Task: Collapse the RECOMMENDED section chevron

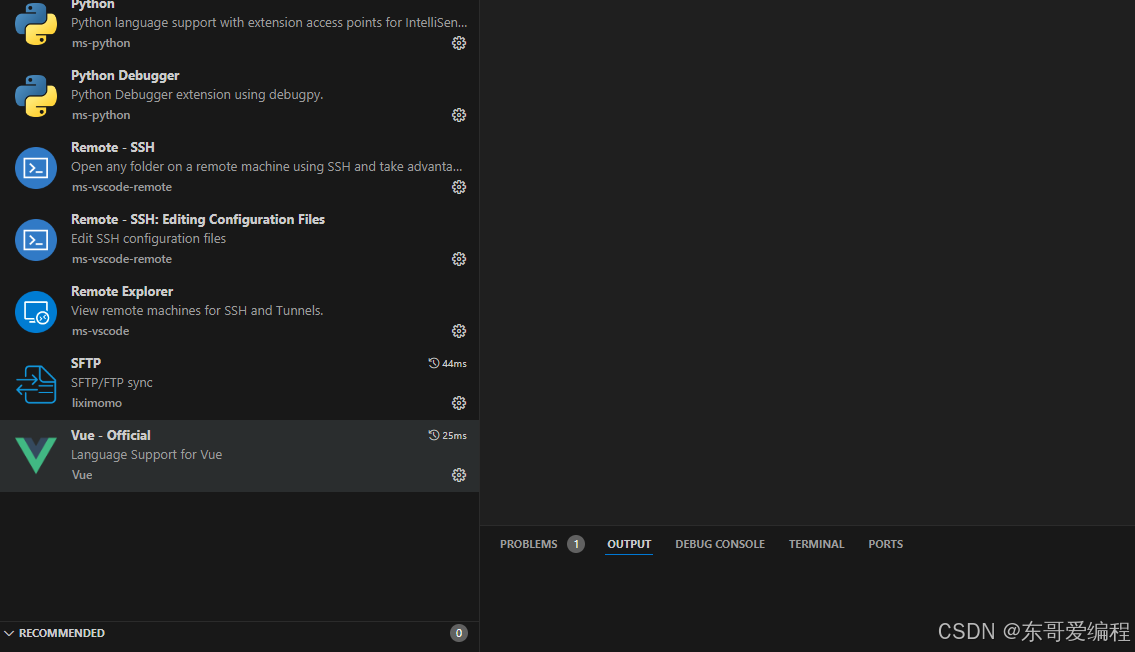Action: [x=9, y=633]
